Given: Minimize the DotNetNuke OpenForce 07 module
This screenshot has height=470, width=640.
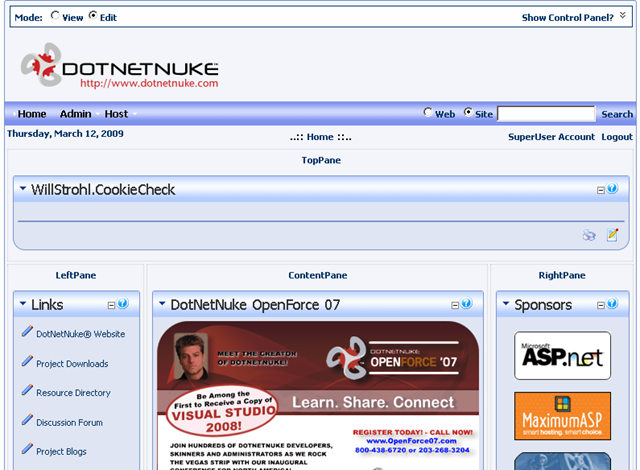Looking at the screenshot, I should [x=455, y=306].
